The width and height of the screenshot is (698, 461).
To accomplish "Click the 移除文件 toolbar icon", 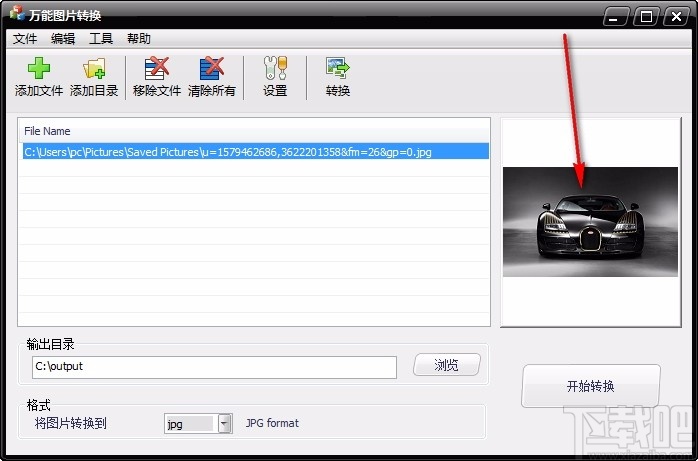I will 157,68.
